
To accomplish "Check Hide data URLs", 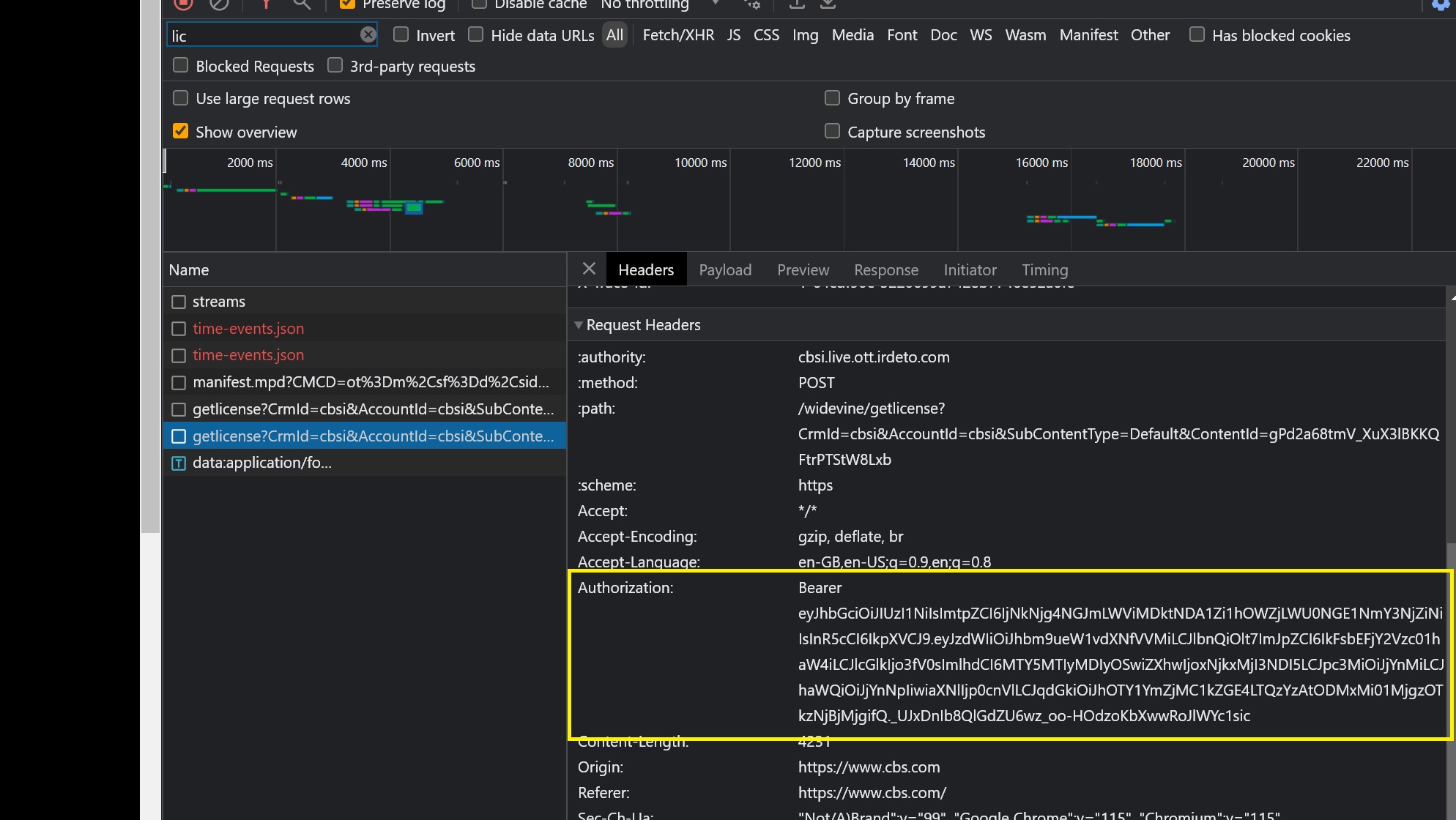I will [475, 34].
